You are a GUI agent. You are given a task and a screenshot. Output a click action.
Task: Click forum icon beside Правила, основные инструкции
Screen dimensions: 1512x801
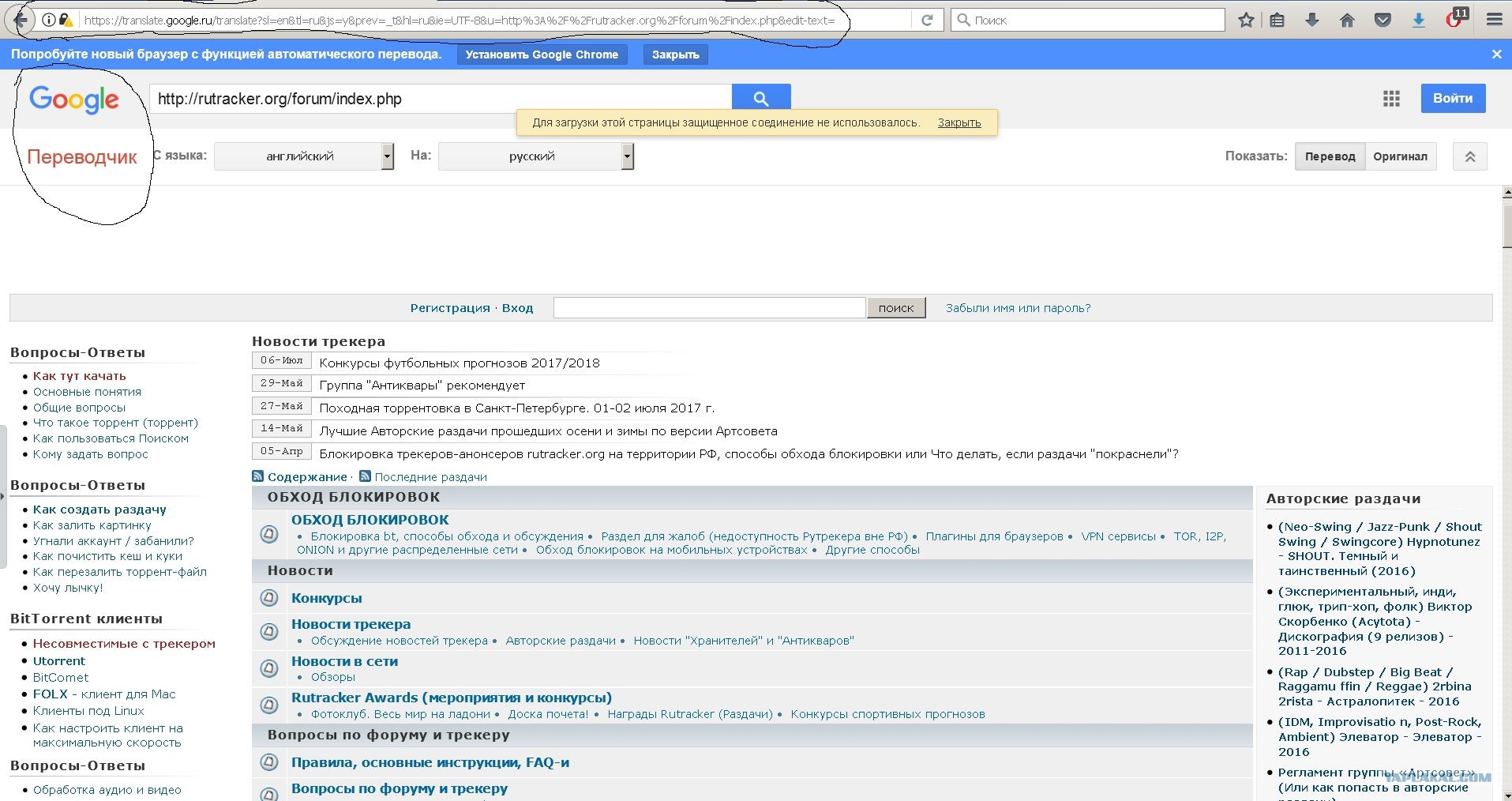[269, 762]
